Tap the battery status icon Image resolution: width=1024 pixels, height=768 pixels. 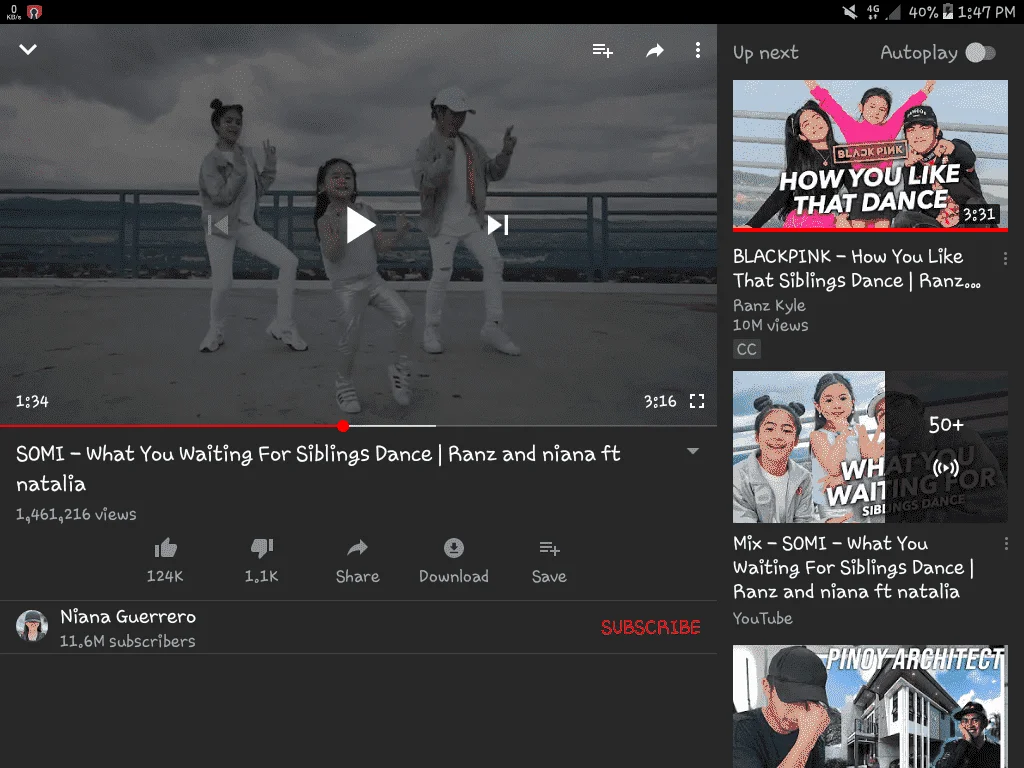948,12
